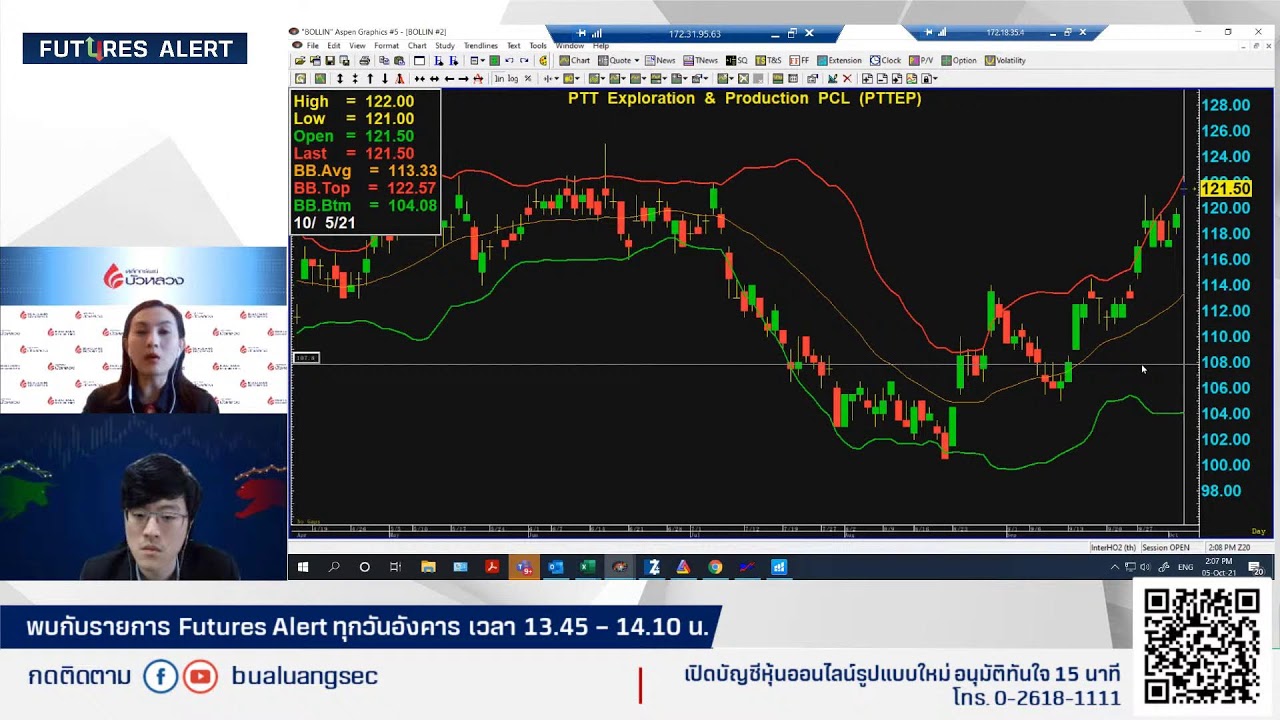The image size is (1280, 720).
Task: Click the Extension toolbar button
Action: tap(839, 60)
